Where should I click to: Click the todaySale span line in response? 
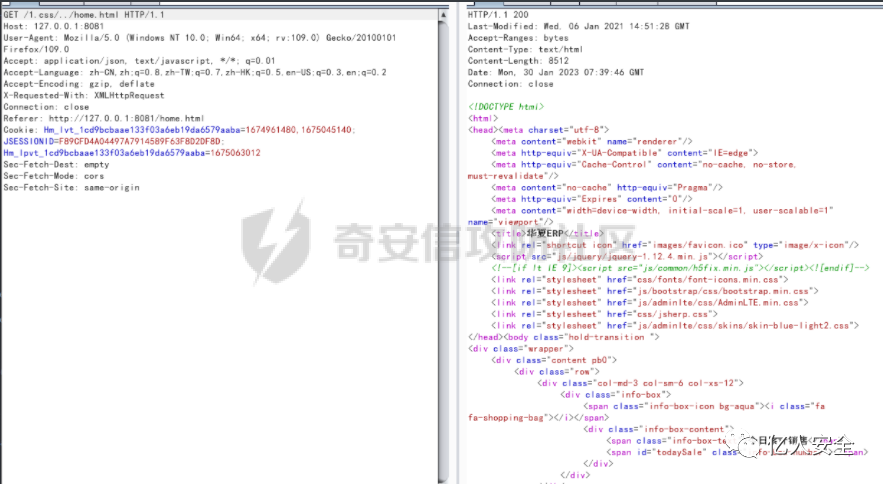736,452
